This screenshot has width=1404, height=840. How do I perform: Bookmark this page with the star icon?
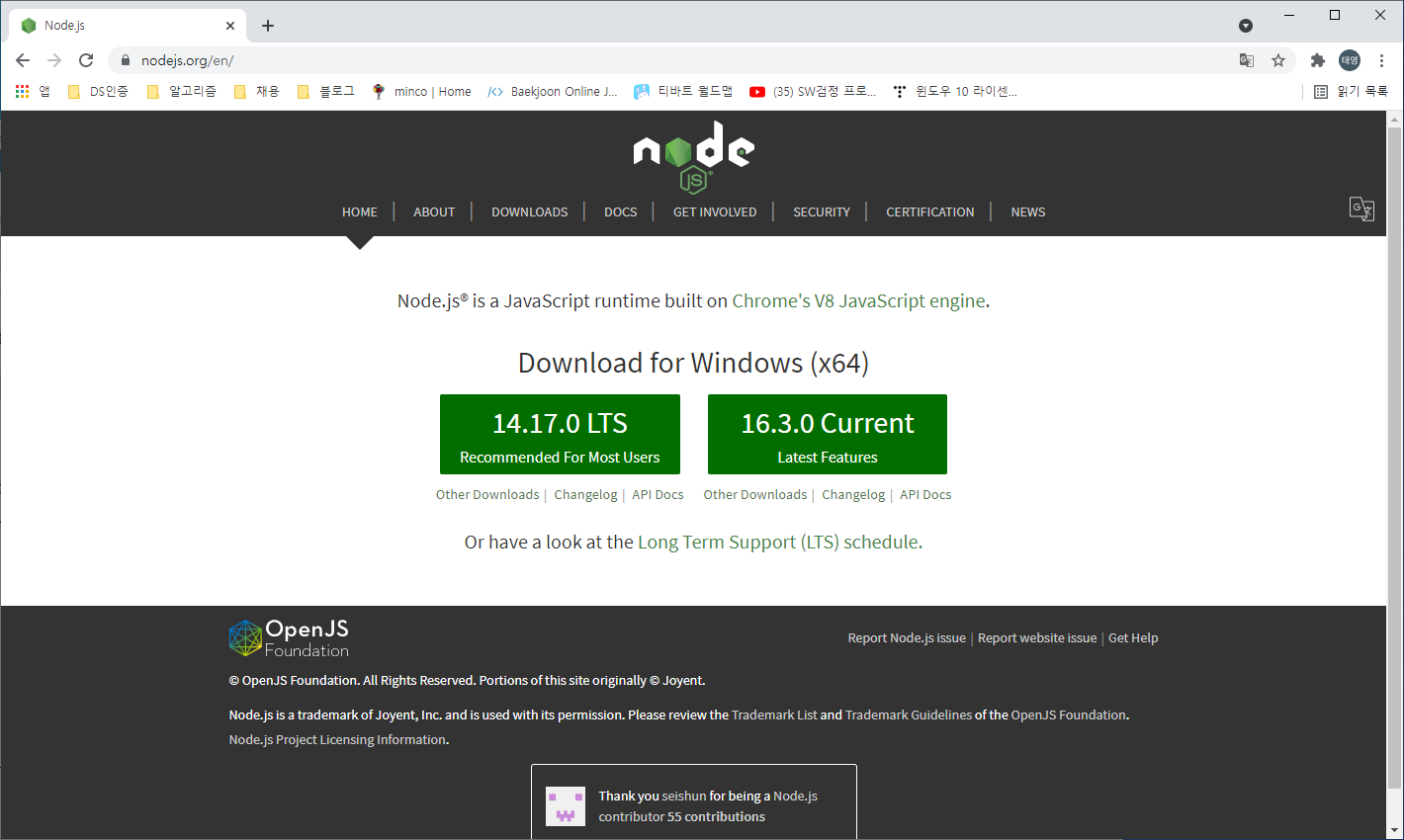pyautogui.click(x=1278, y=60)
